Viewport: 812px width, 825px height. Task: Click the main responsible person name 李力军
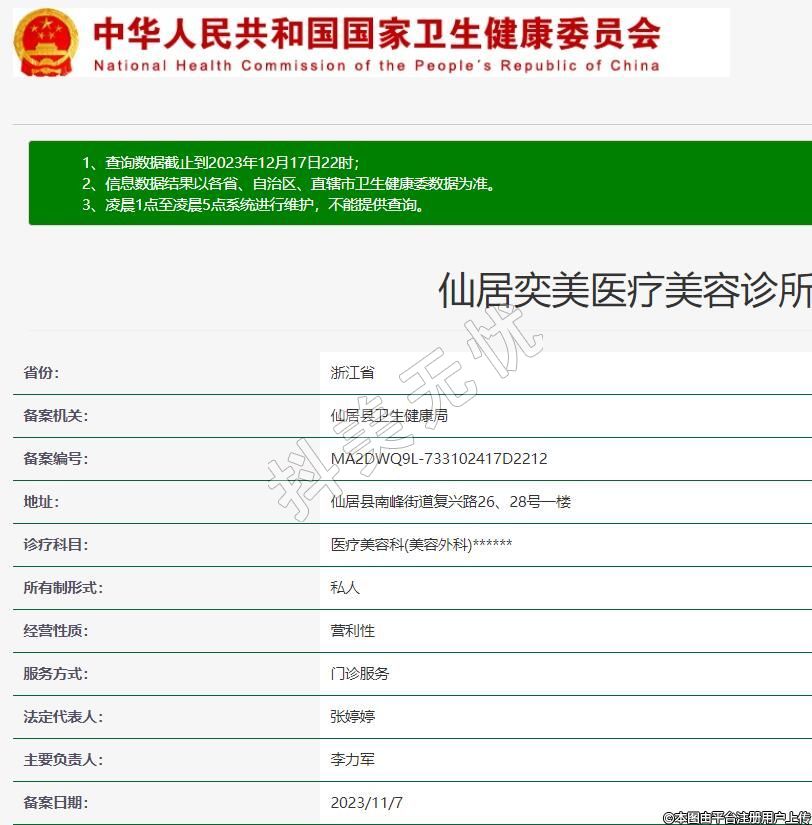click(x=352, y=760)
